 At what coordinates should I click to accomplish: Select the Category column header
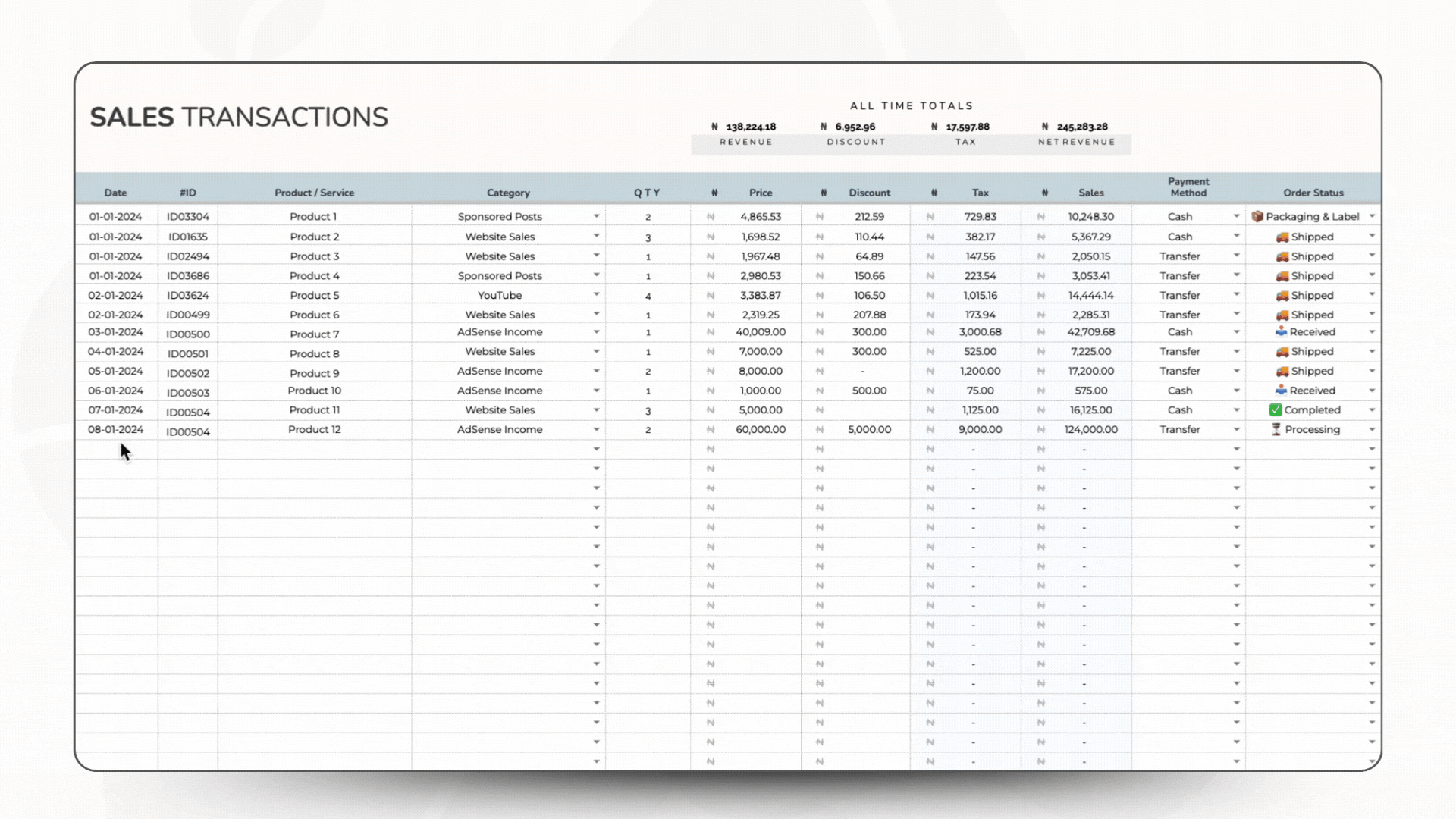pos(508,193)
